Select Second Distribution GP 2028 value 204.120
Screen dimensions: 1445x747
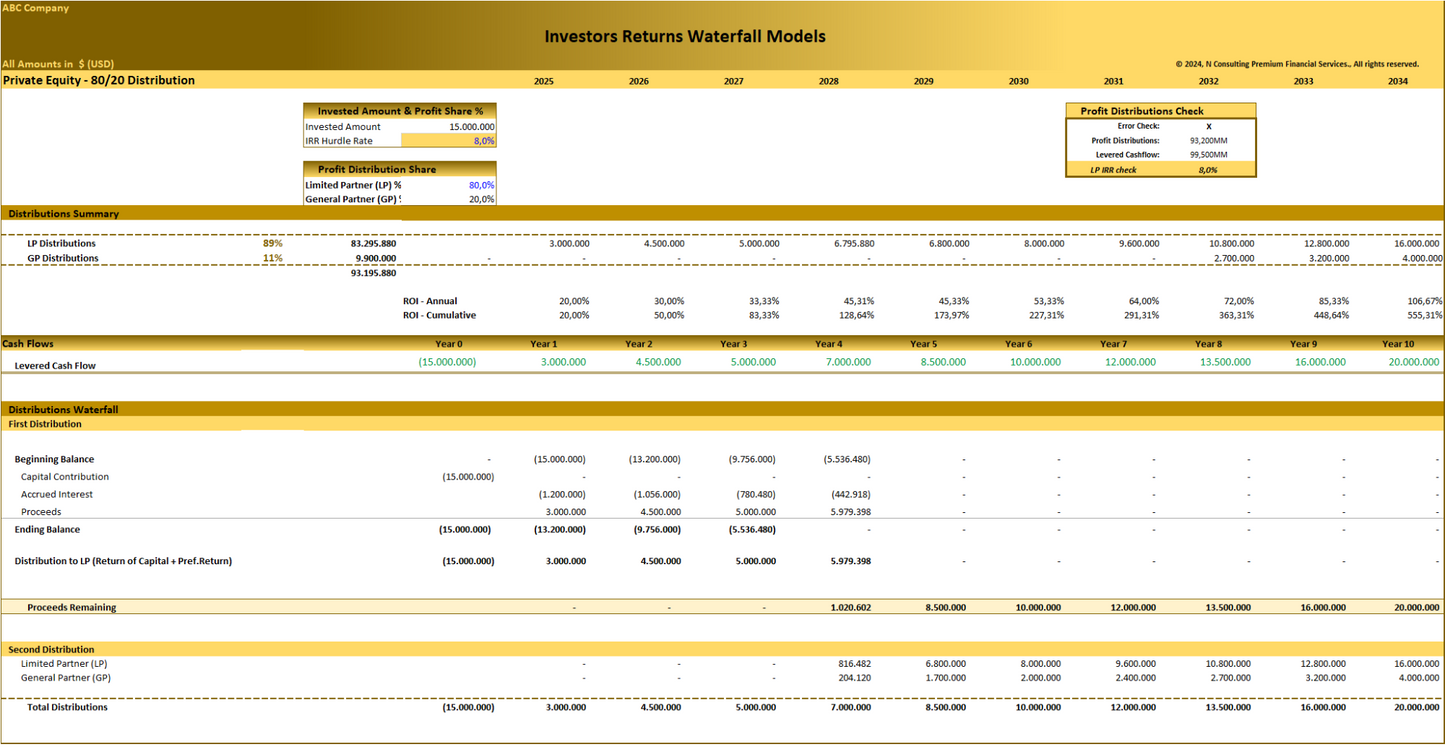point(853,678)
